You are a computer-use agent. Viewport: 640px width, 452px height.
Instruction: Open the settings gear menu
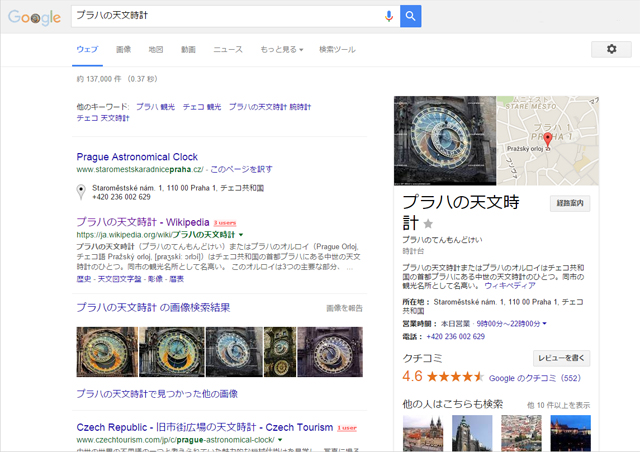point(611,49)
